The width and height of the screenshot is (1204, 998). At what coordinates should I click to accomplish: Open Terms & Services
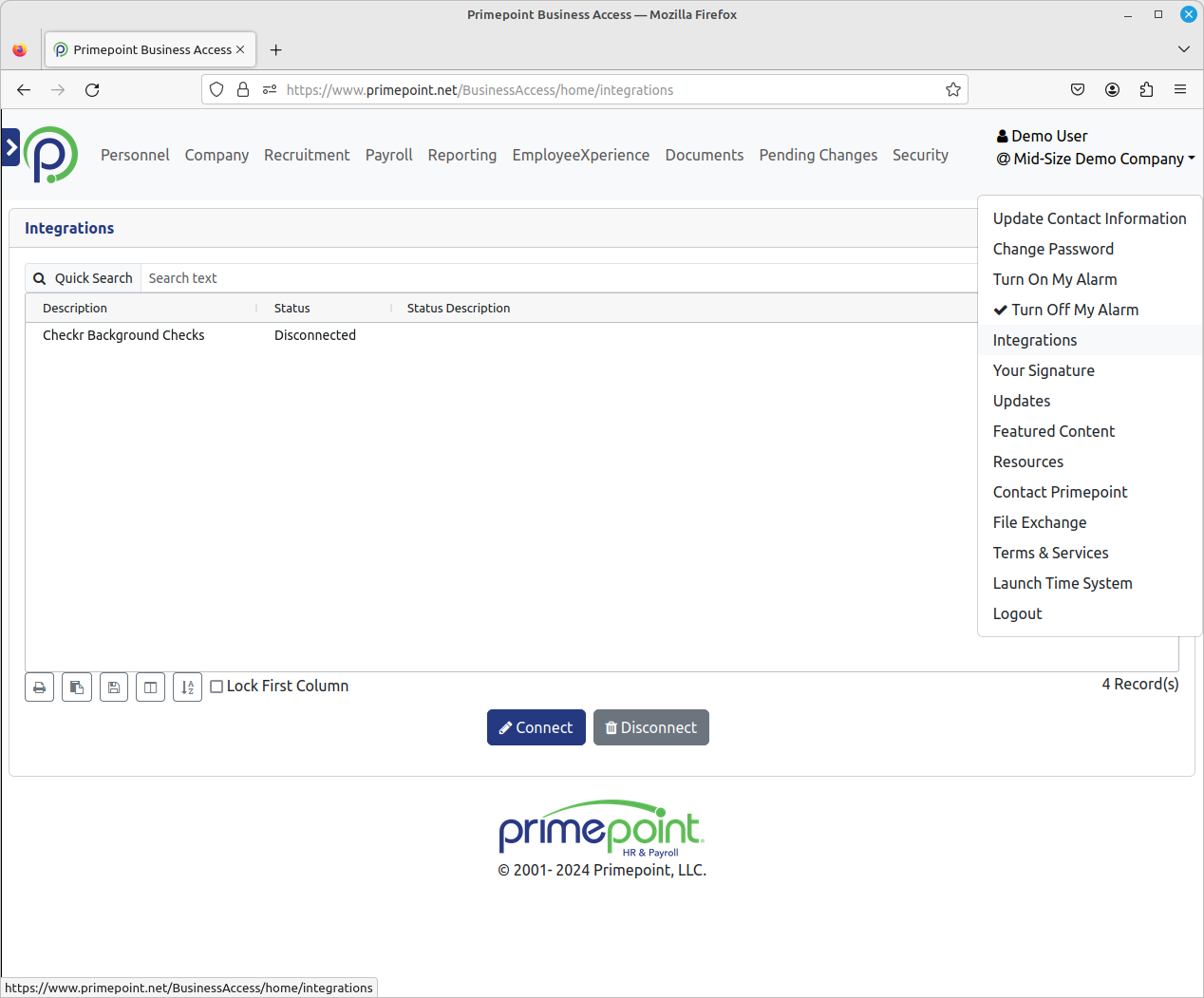pyautogui.click(x=1090, y=553)
